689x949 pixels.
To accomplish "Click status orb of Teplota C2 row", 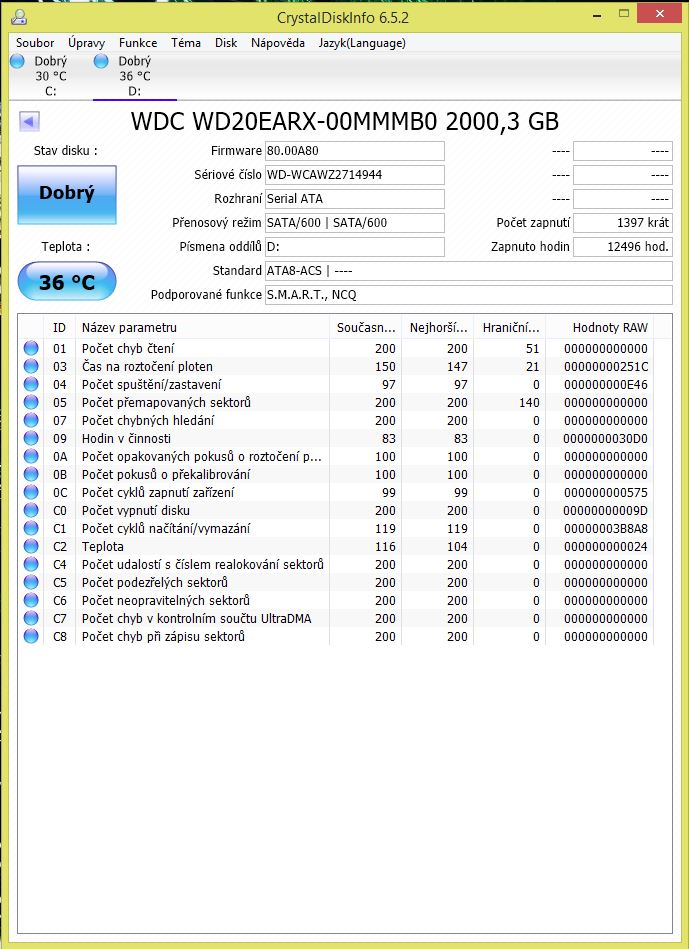I will pyautogui.click(x=31, y=546).
